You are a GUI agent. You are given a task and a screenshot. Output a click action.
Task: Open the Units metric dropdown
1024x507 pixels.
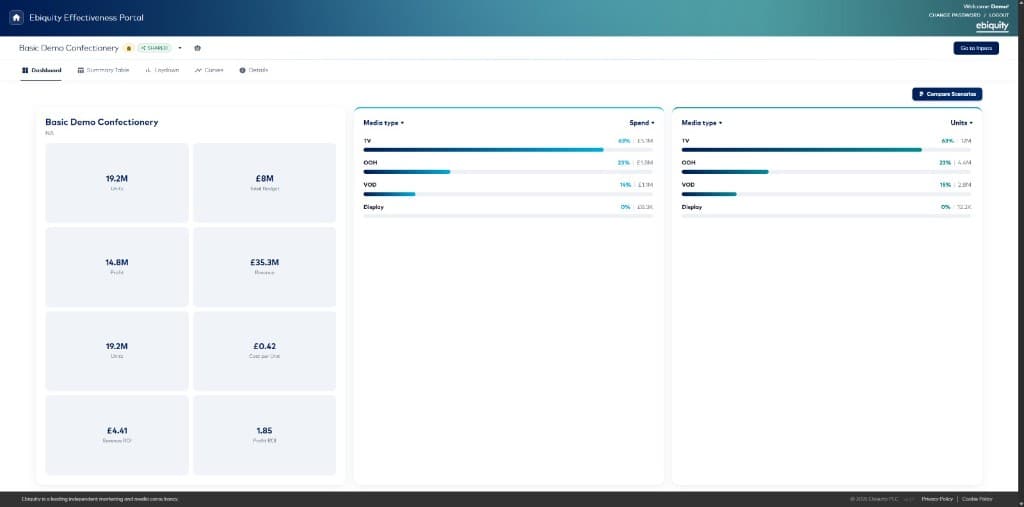point(961,123)
